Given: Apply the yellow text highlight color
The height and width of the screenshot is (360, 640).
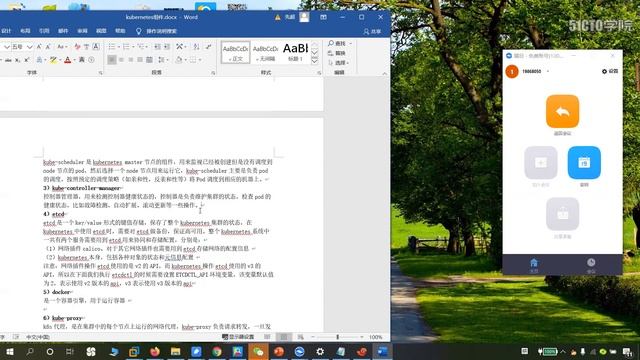Looking at the screenshot, I should pos(53,60).
